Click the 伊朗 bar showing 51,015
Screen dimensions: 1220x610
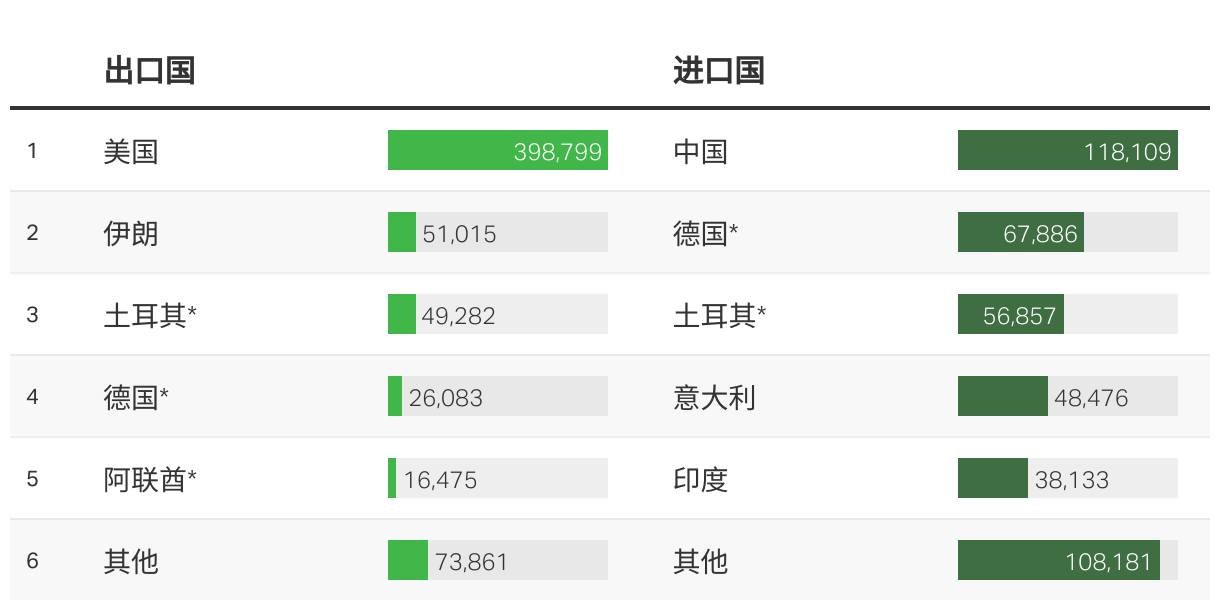498,232
